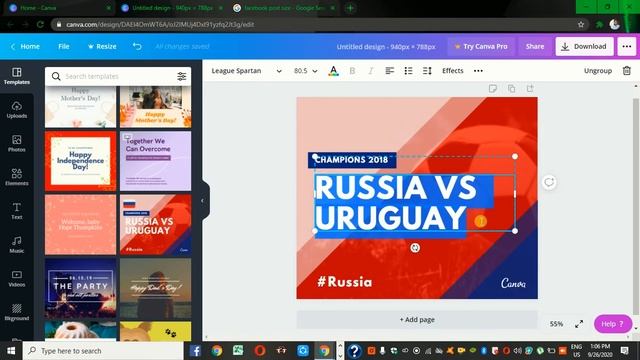Open the Elements panel
Image resolution: width=640 pixels, height=360 pixels.
tap(17, 177)
